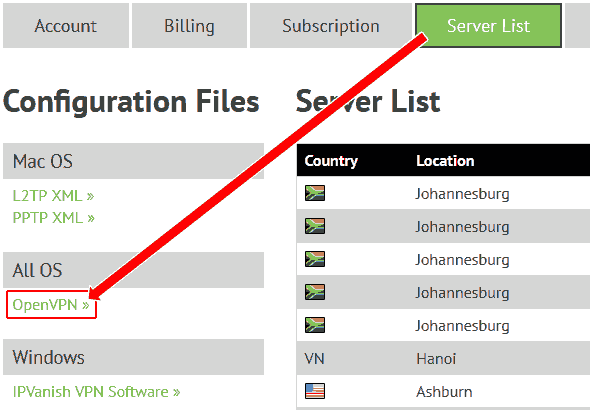
Task: Select the first Johannesburg server location
Action: tap(462, 194)
